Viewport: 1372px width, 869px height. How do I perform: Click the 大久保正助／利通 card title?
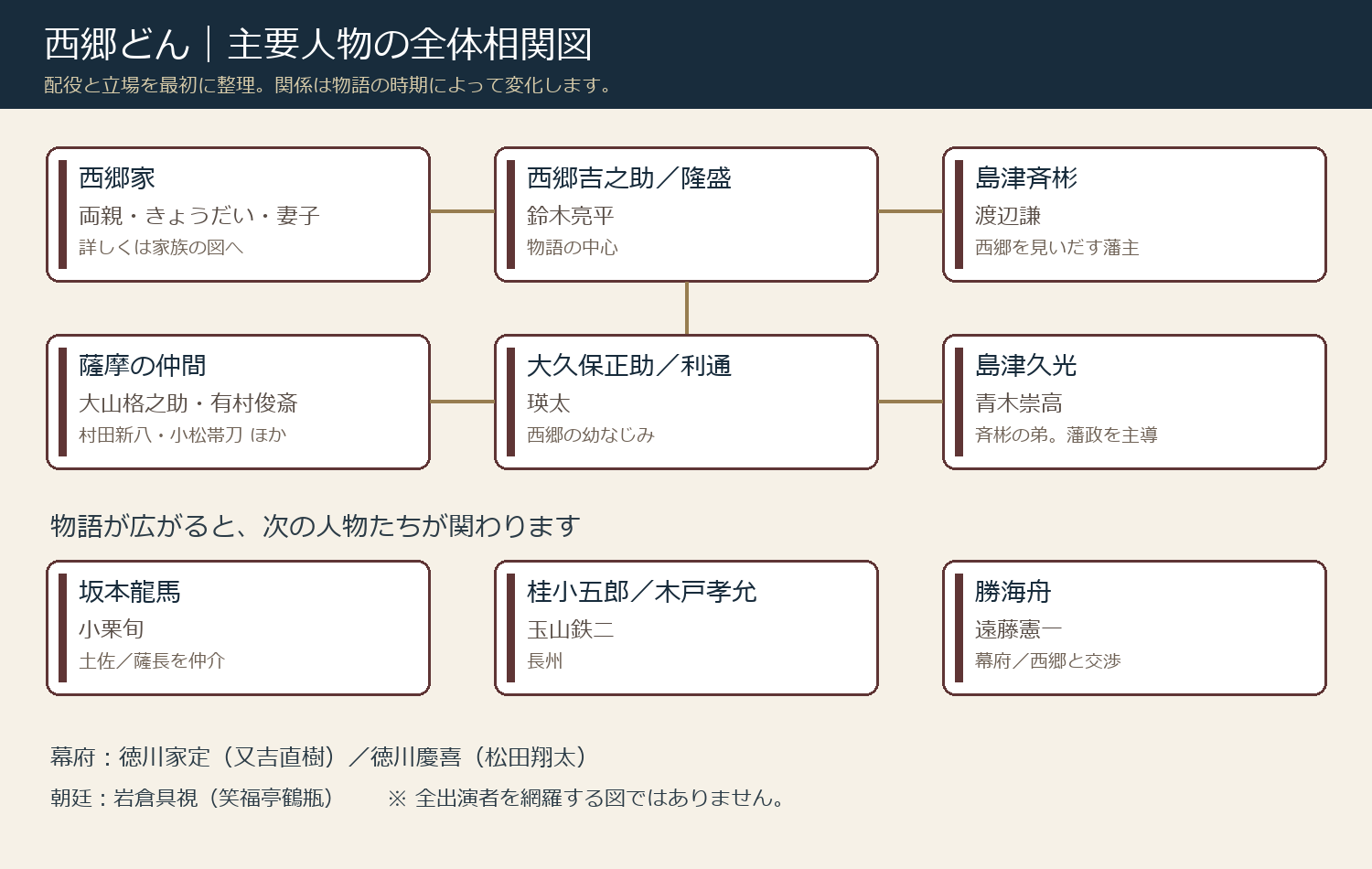coord(629,366)
